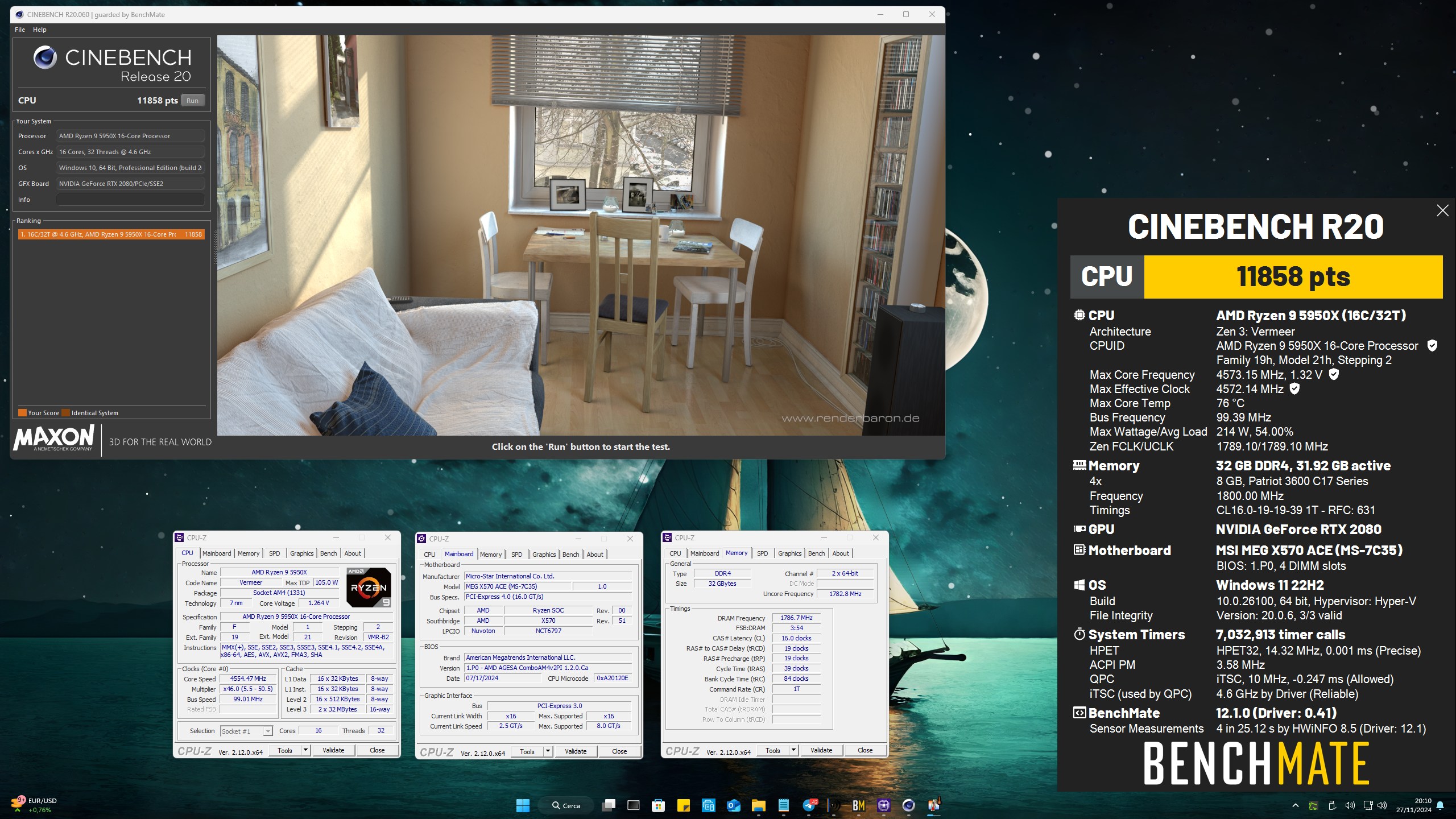Click Close in the leftmost CPU-Z window
This screenshot has width=1456, height=819.
tap(377, 750)
